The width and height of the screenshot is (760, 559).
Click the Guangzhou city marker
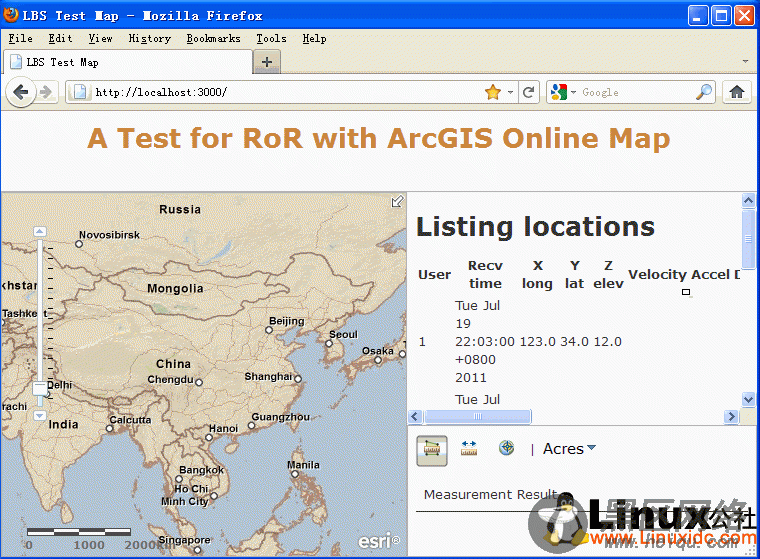click(x=251, y=426)
